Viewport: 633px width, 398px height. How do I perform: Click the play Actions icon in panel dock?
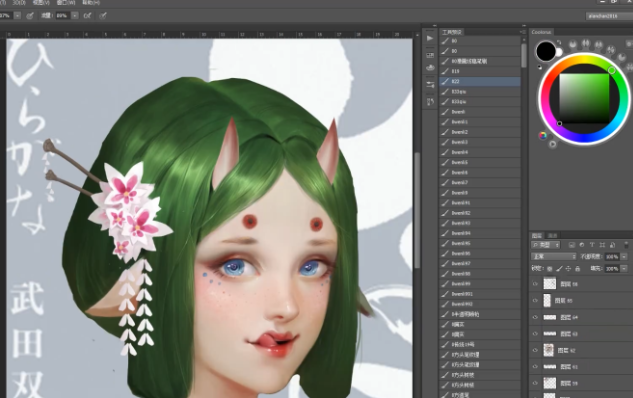[430, 38]
